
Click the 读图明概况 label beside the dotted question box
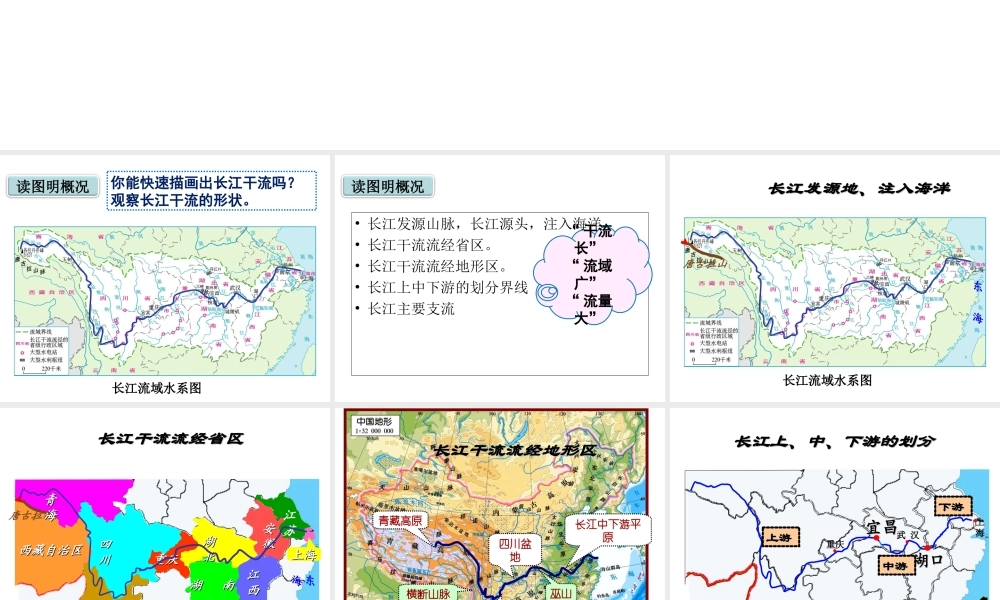(x=53, y=186)
